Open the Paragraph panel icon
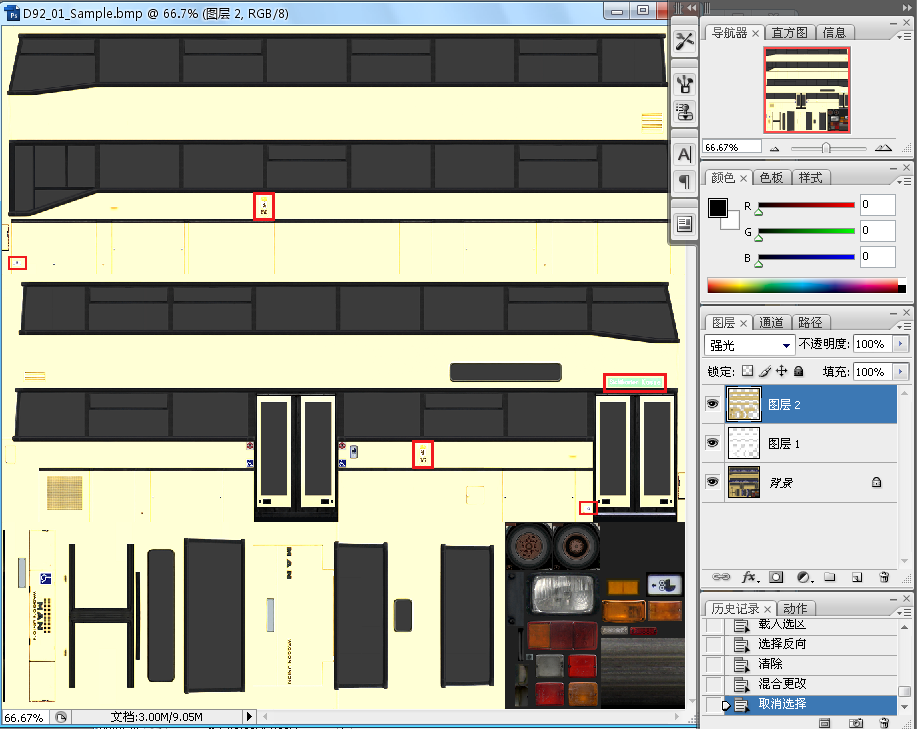 pos(684,181)
